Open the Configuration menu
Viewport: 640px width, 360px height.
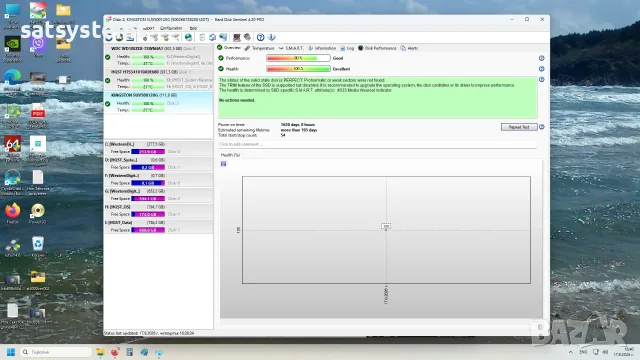(x=171, y=28)
